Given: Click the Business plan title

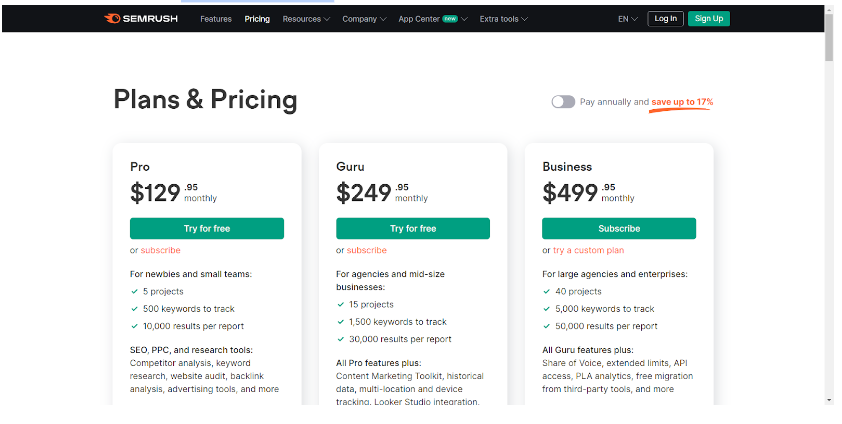Looking at the screenshot, I should click(567, 167).
